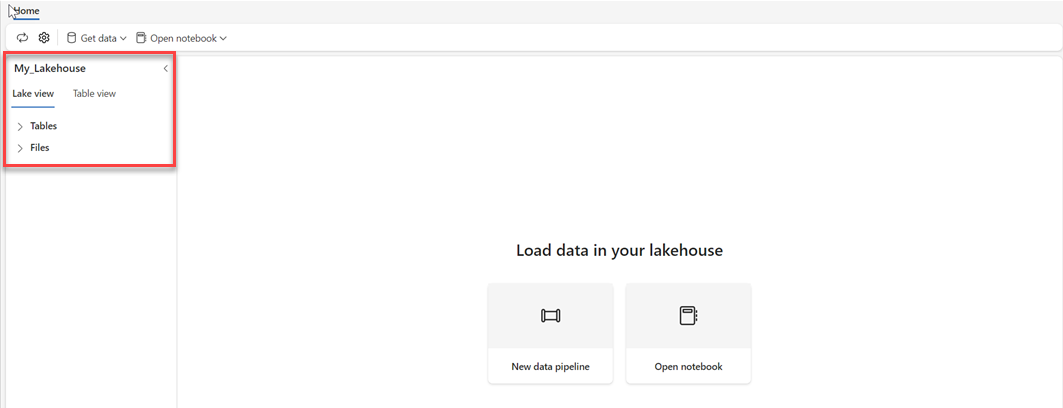This screenshot has width=1063, height=408.
Task: Select the Files tree item
Action: pyautogui.click(x=39, y=148)
